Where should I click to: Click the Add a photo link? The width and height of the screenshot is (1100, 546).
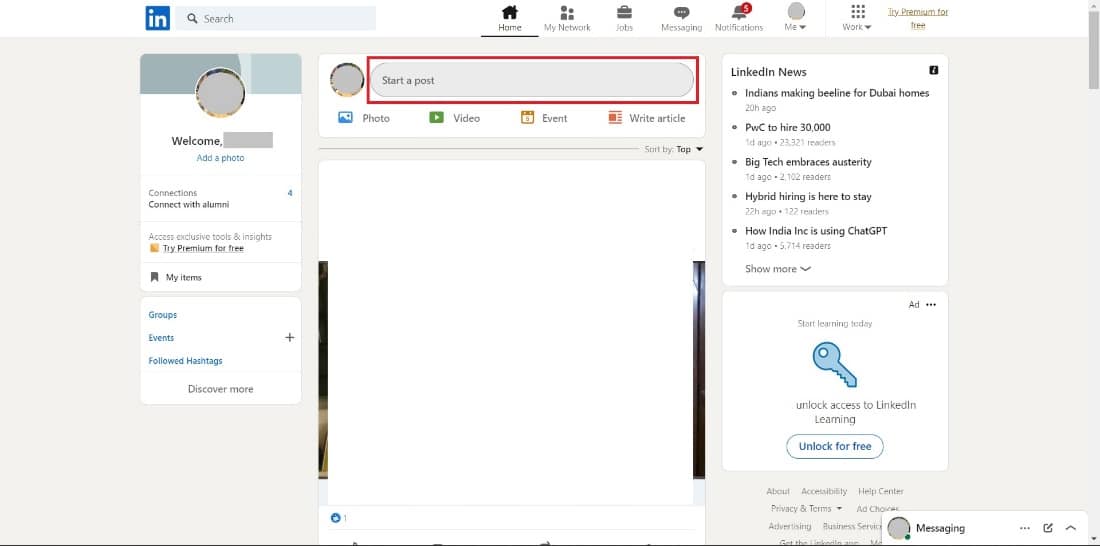[220, 158]
